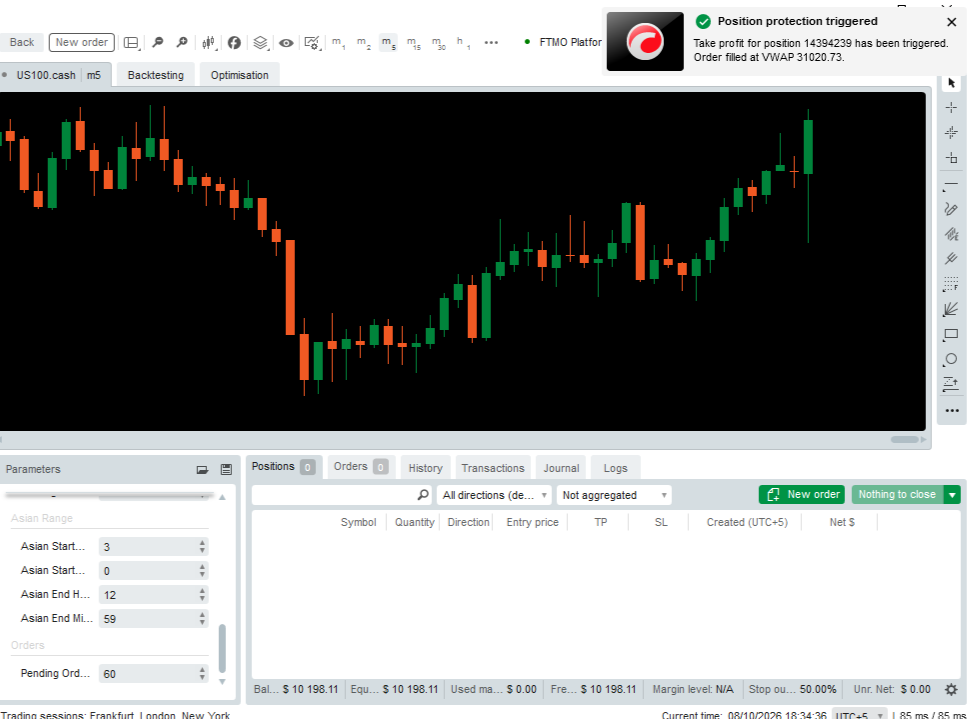Image resolution: width=971 pixels, height=719 pixels.
Task: Open the chart objects layers icon
Action: coord(261,42)
